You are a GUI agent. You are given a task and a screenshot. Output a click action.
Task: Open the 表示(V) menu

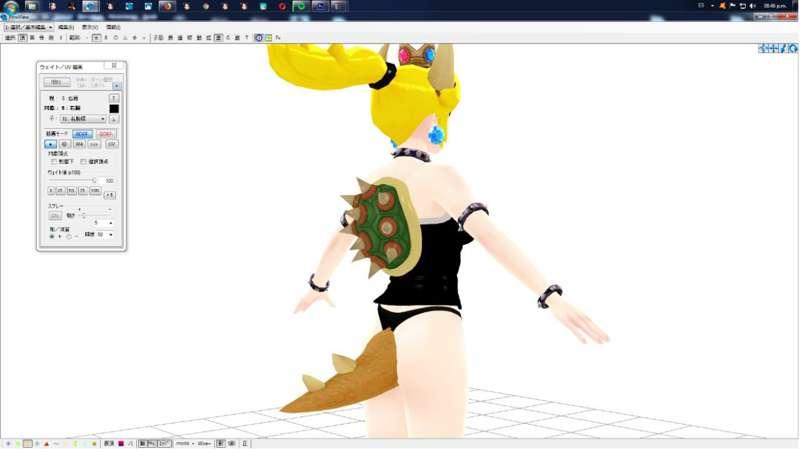(x=90, y=27)
